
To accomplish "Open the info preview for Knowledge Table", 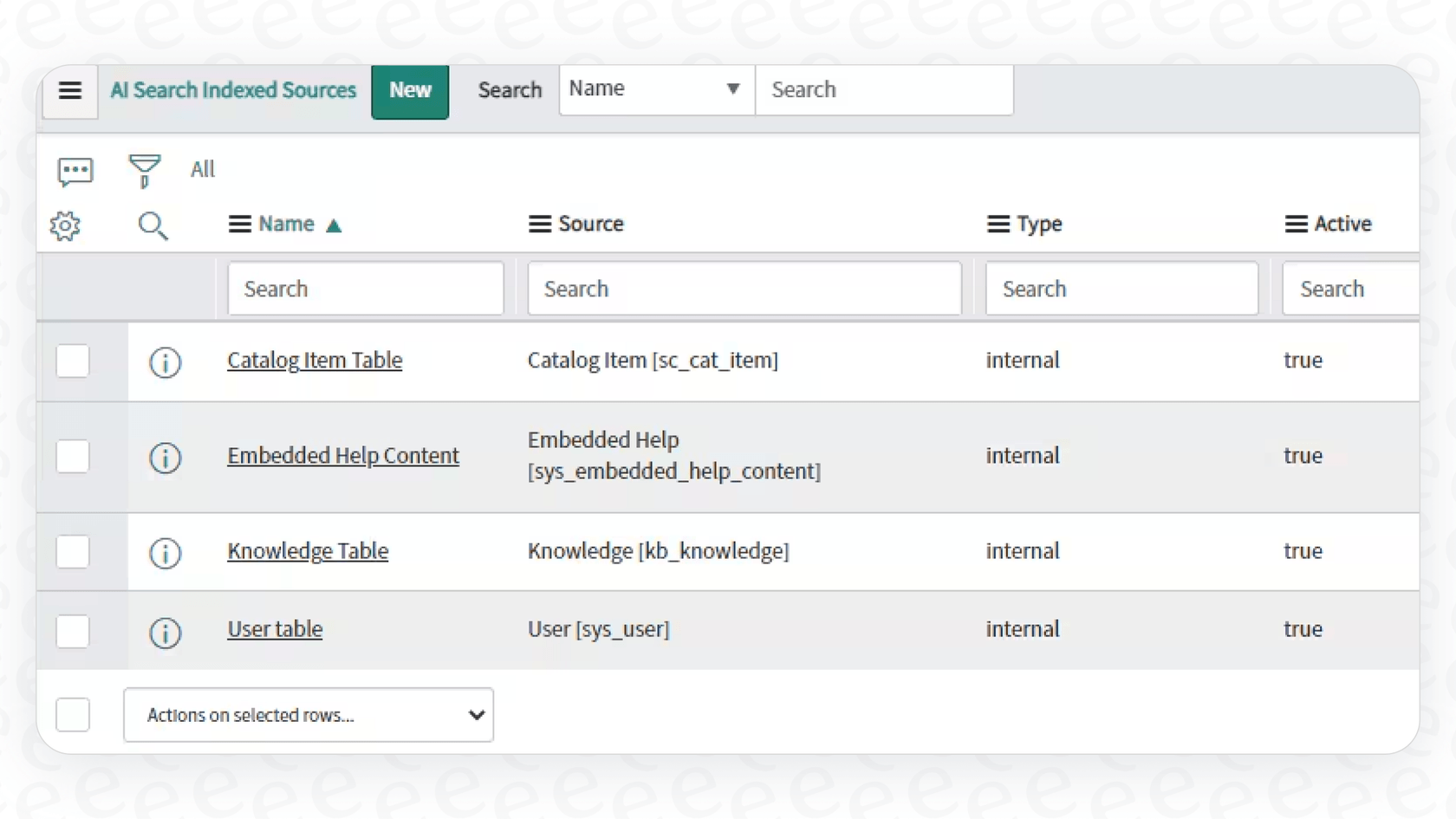I will 165,553.
